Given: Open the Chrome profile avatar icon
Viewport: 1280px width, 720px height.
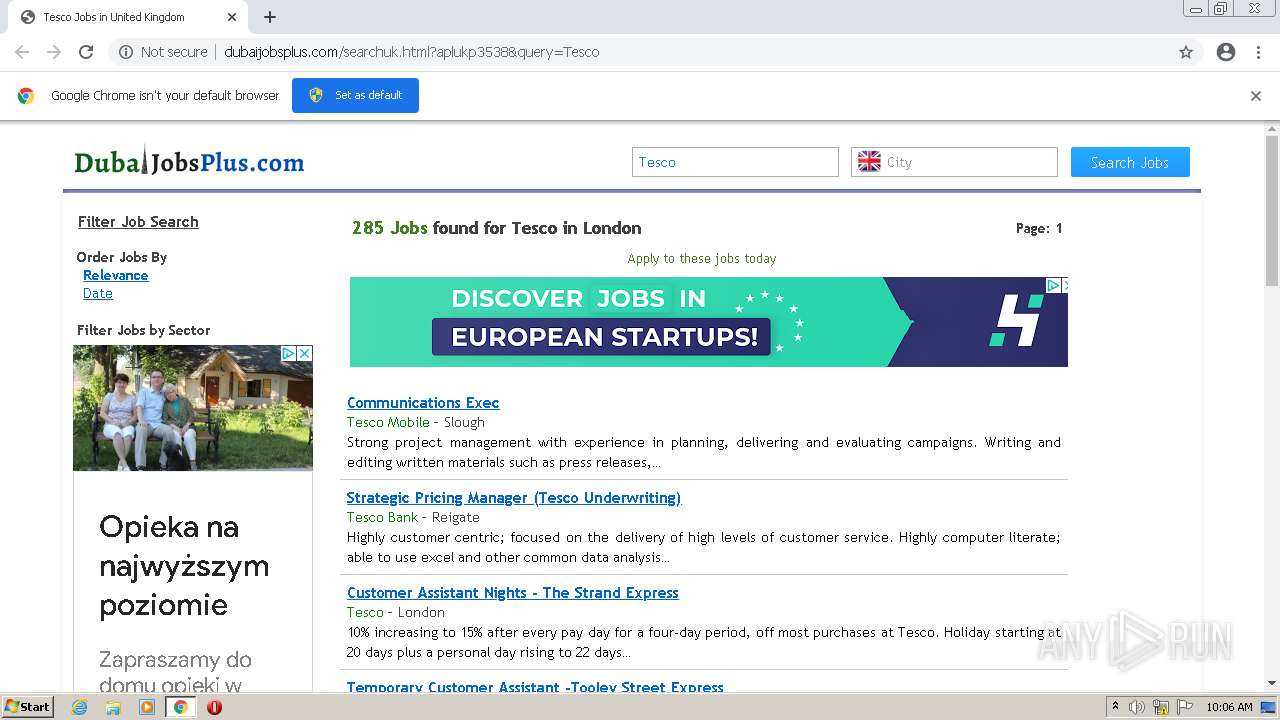Looking at the screenshot, I should (x=1226, y=52).
